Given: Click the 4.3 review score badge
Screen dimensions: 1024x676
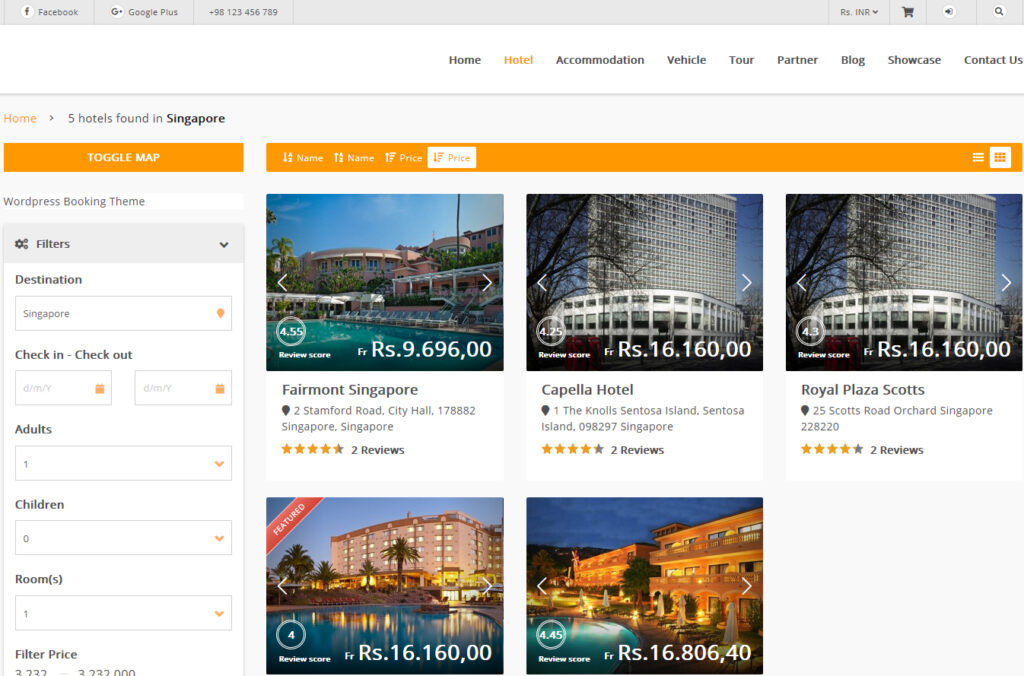Looking at the screenshot, I should point(810,331).
